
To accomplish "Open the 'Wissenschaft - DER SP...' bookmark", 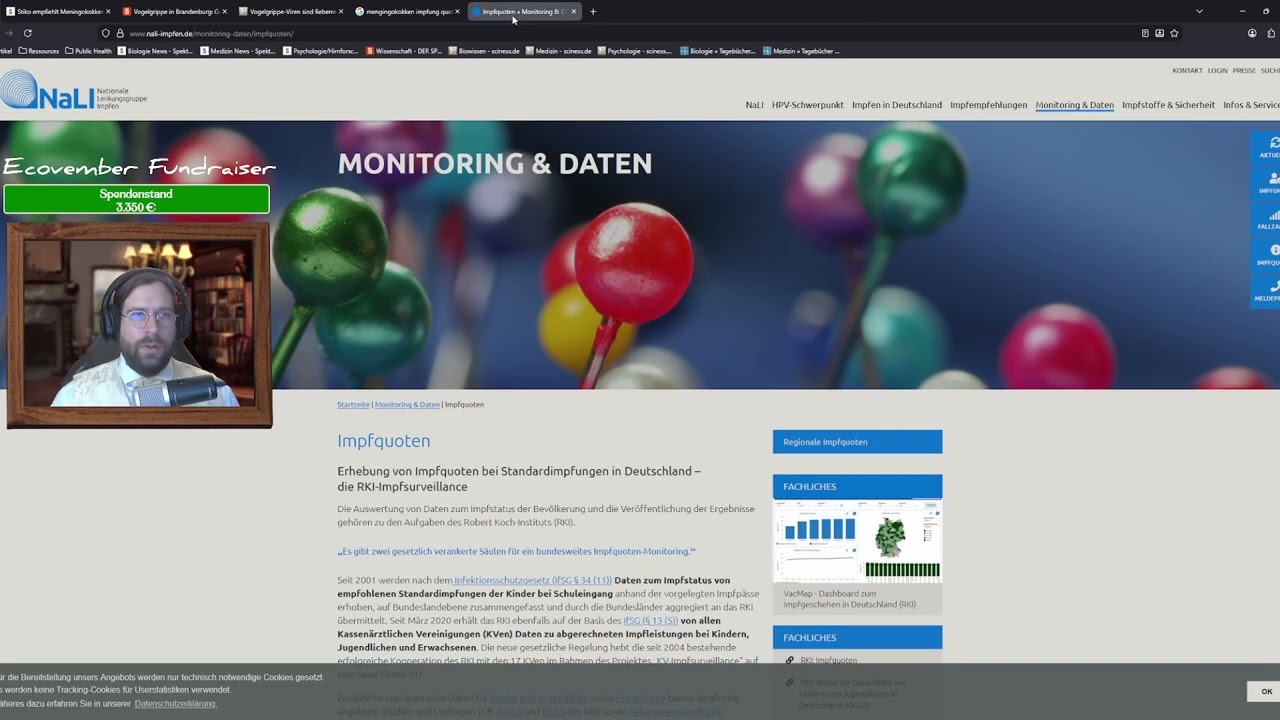I will point(404,50).
